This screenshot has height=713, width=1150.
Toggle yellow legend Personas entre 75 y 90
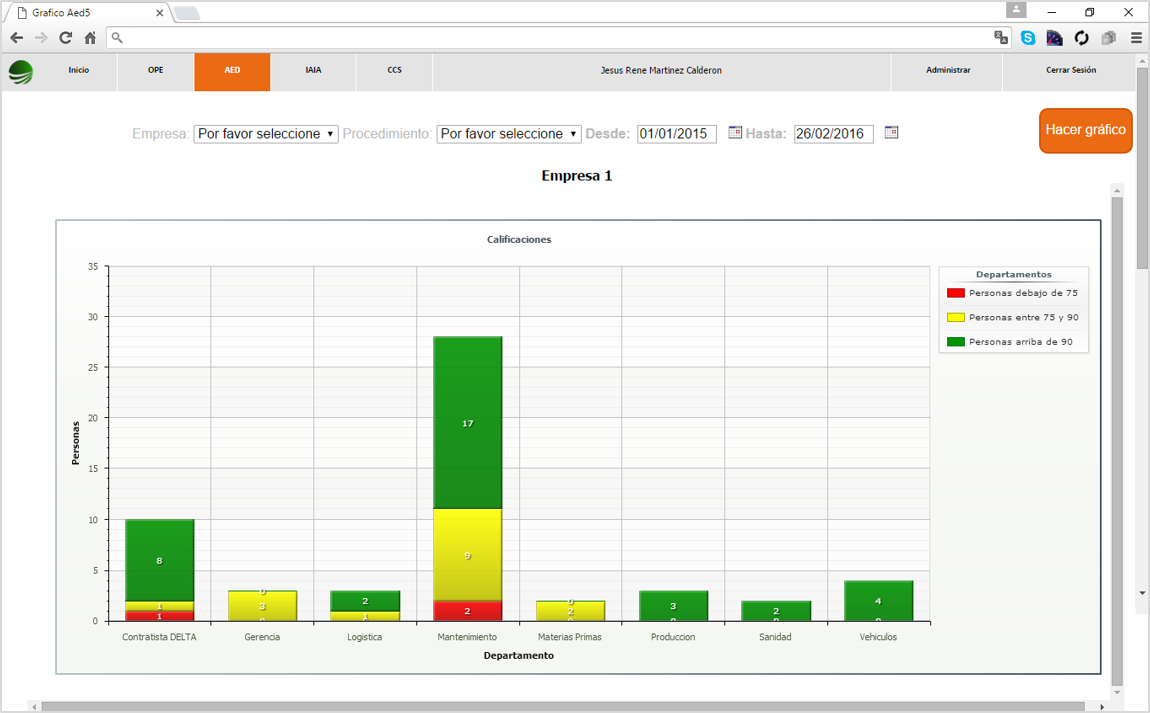(1013, 318)
